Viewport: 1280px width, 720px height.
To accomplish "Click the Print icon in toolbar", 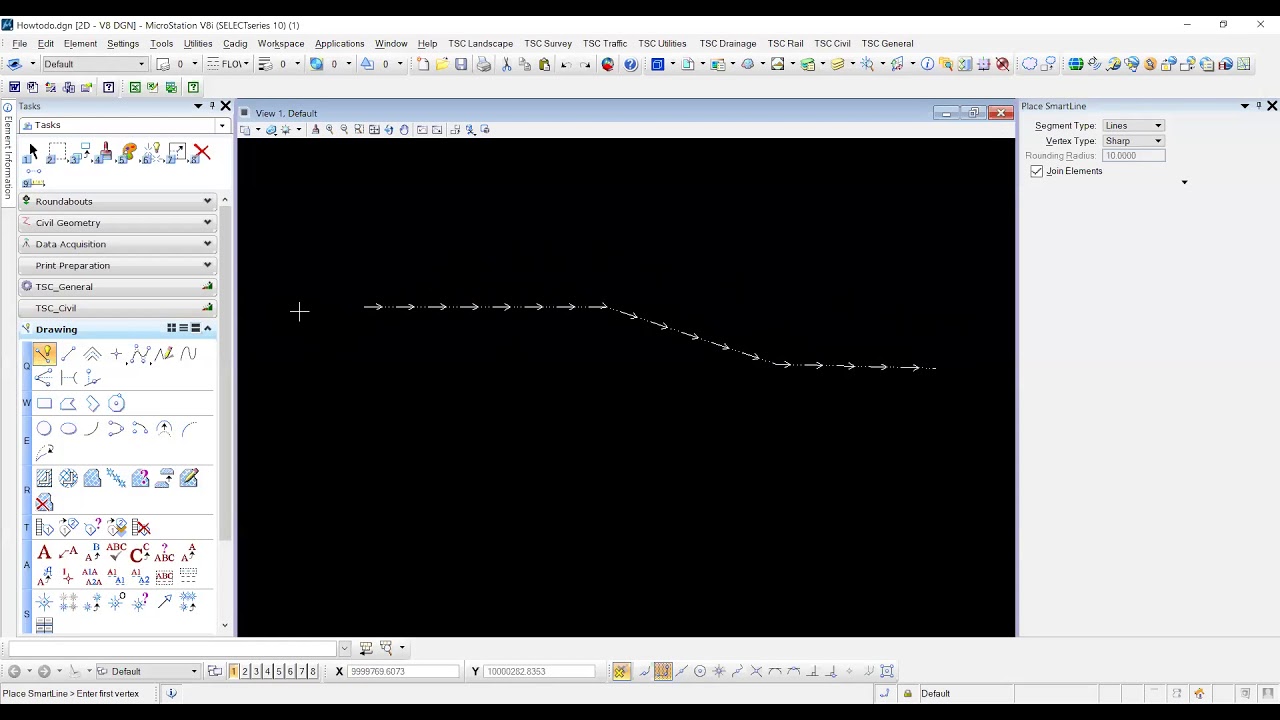I will point(484,64).
